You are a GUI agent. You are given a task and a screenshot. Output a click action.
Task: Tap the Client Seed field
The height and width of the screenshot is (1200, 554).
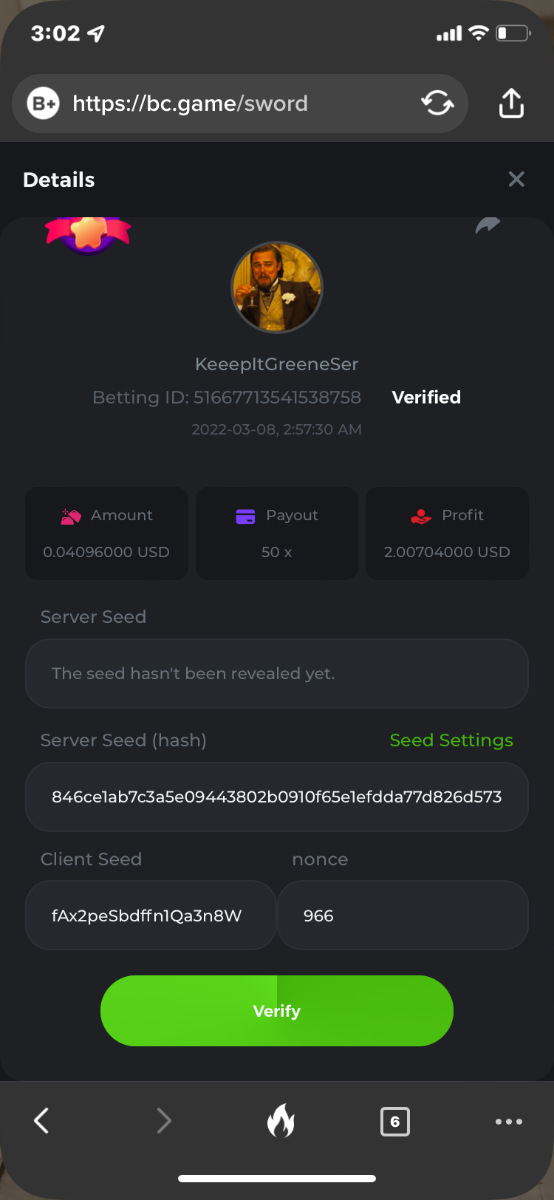150,915
